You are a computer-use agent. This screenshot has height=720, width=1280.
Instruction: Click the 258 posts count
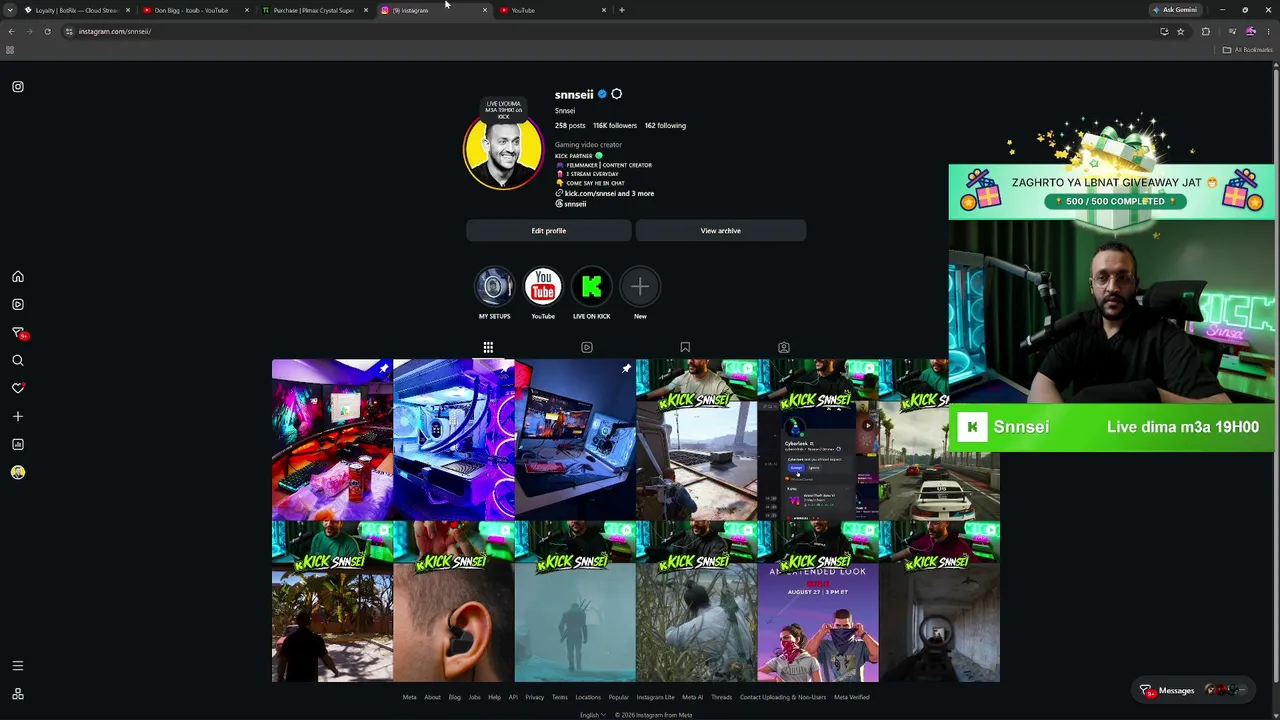tap(570, 126)
